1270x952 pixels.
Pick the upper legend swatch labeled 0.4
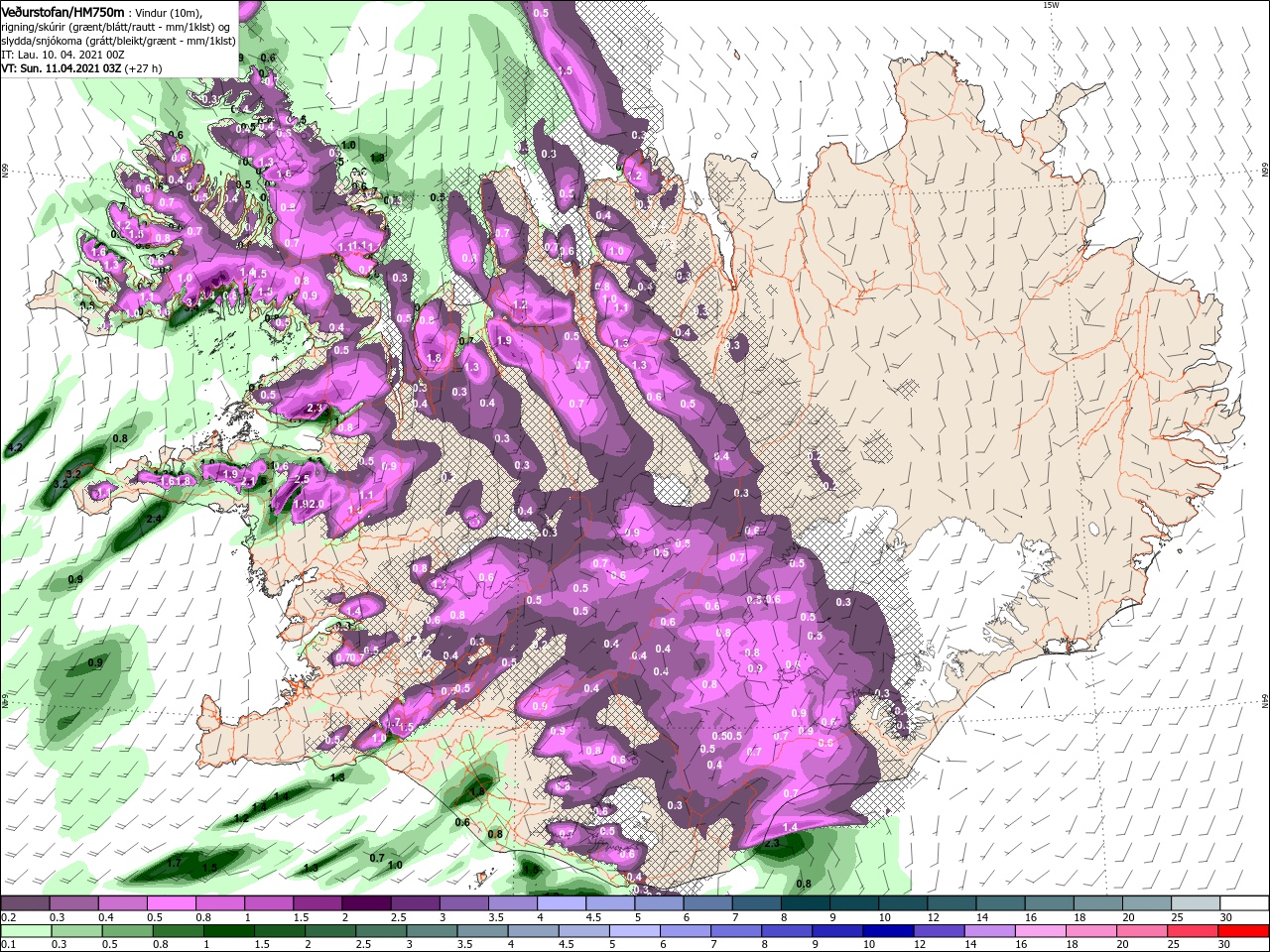pos(122,903)
